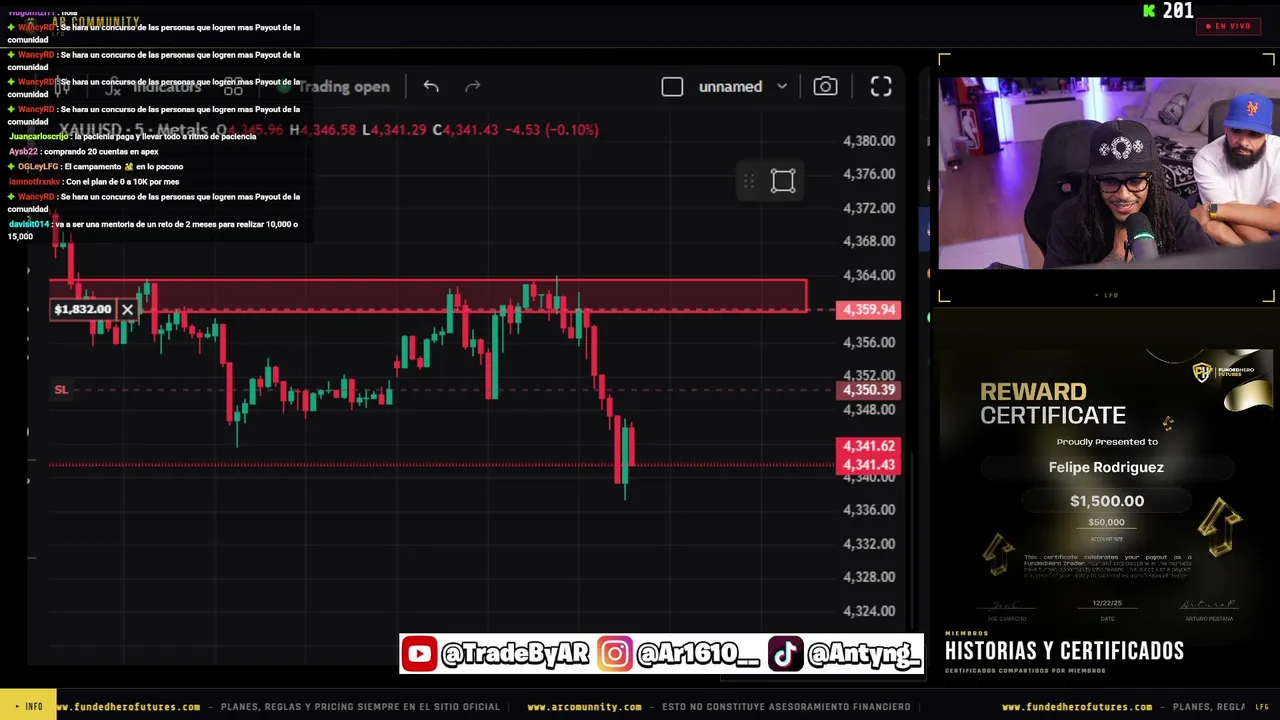Click the @Ar1610__ handle

[x=697, y=654]
